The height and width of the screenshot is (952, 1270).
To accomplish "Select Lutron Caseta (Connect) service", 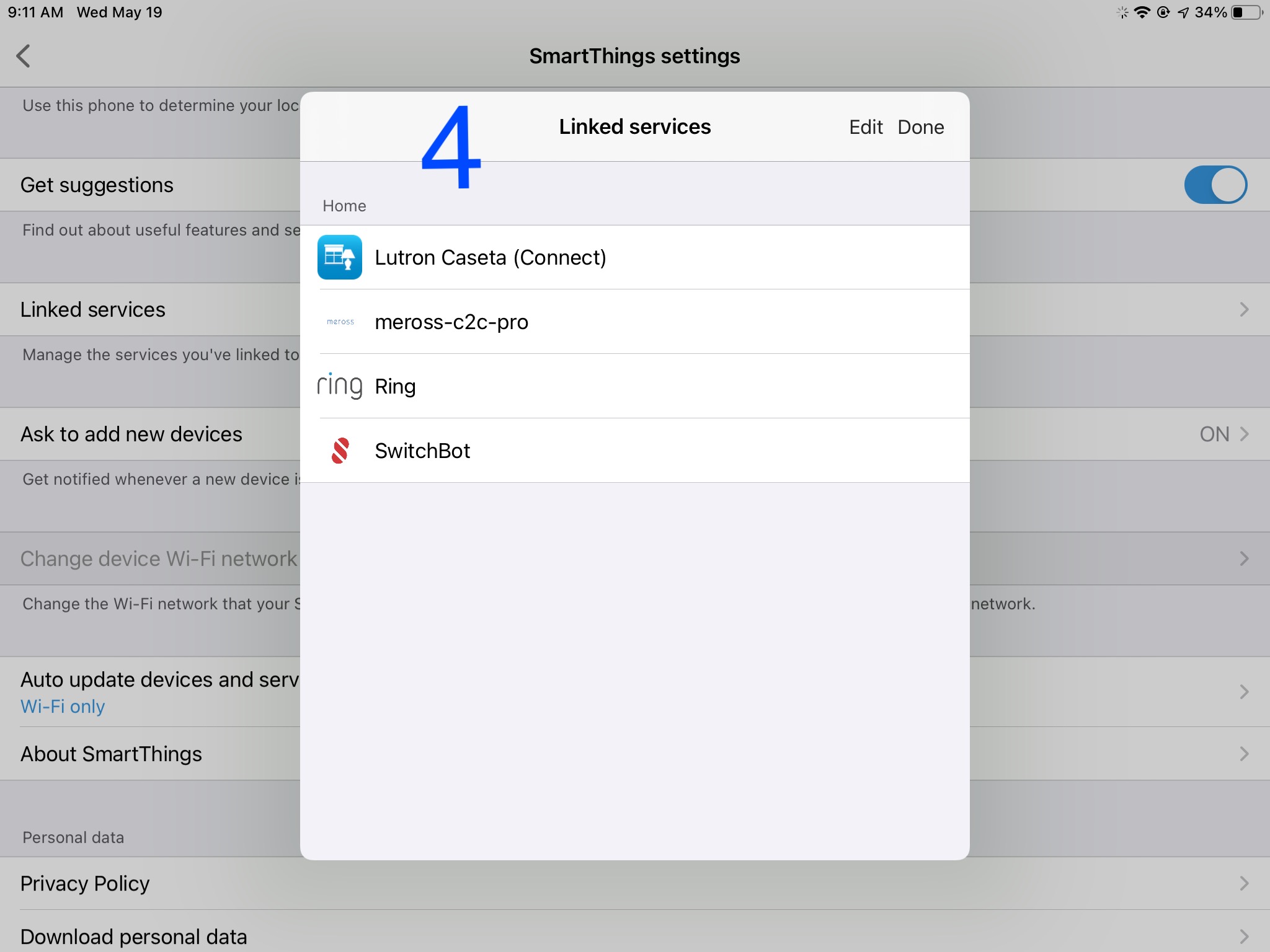I will pyautogui.click(x=635, y=257).
